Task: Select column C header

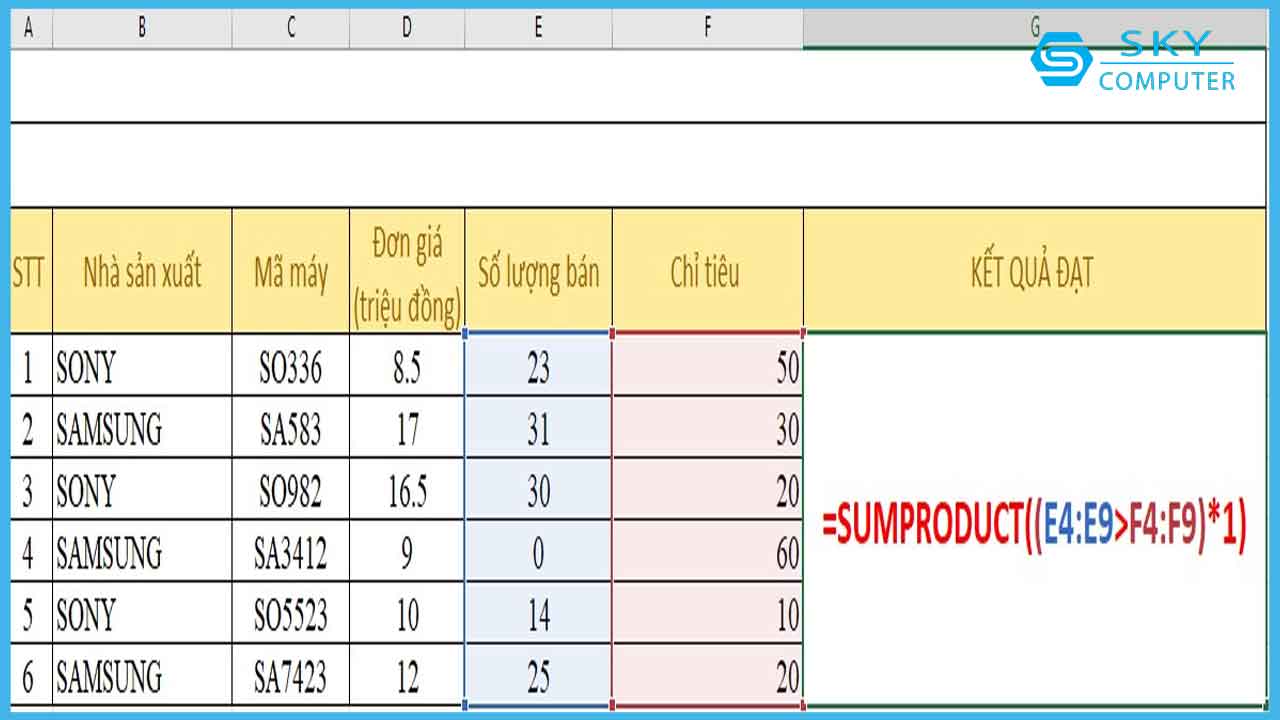Action: pos(291,28)
